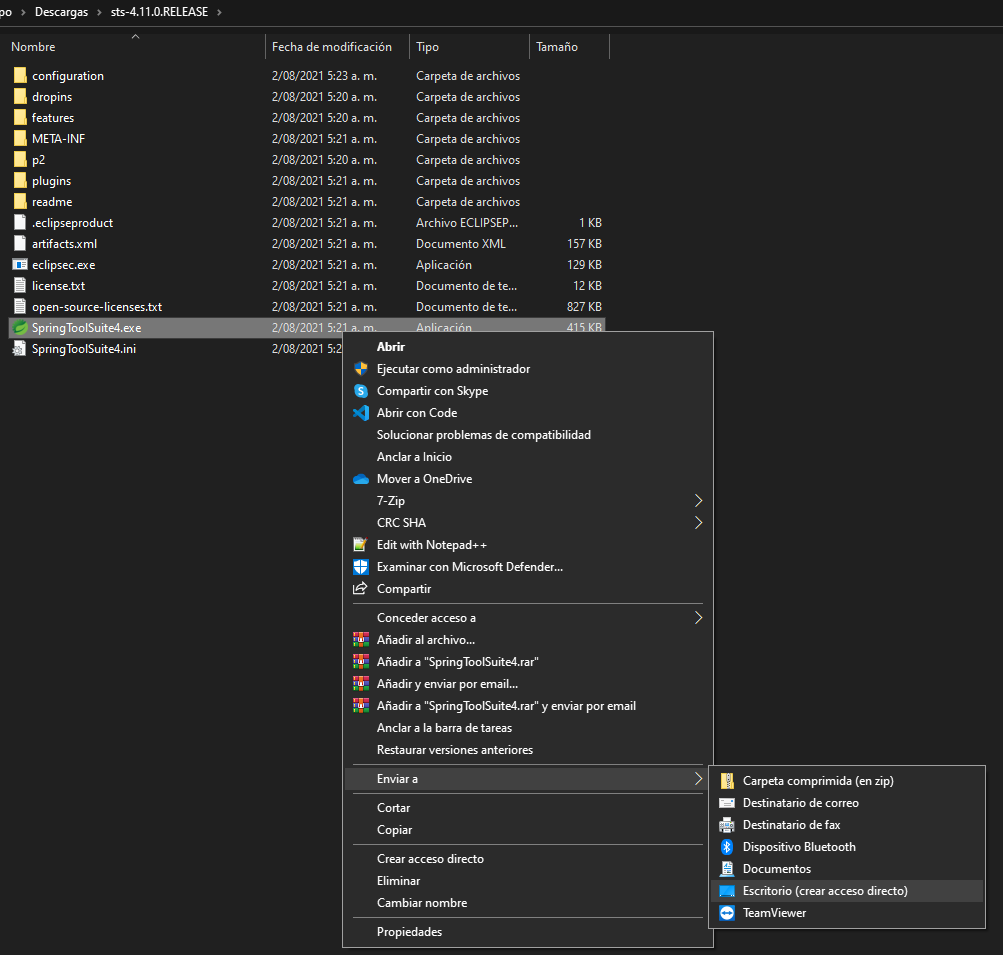Sort by the Tipo column header
1003x955 pixels.
pos(427,47)
